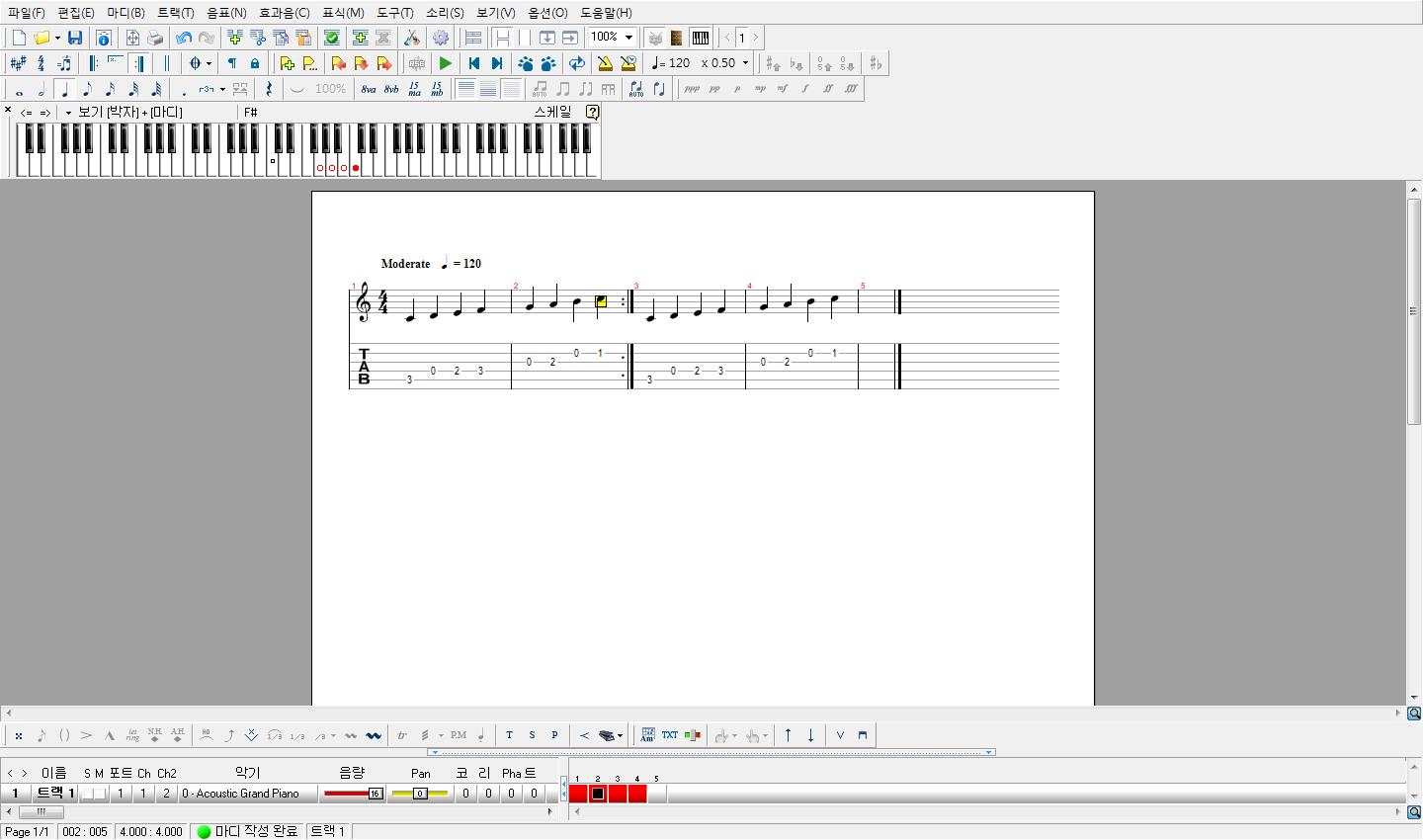Click the metronome countdown icon with clock
1423x840 pixels.
(x=628, y=63)
